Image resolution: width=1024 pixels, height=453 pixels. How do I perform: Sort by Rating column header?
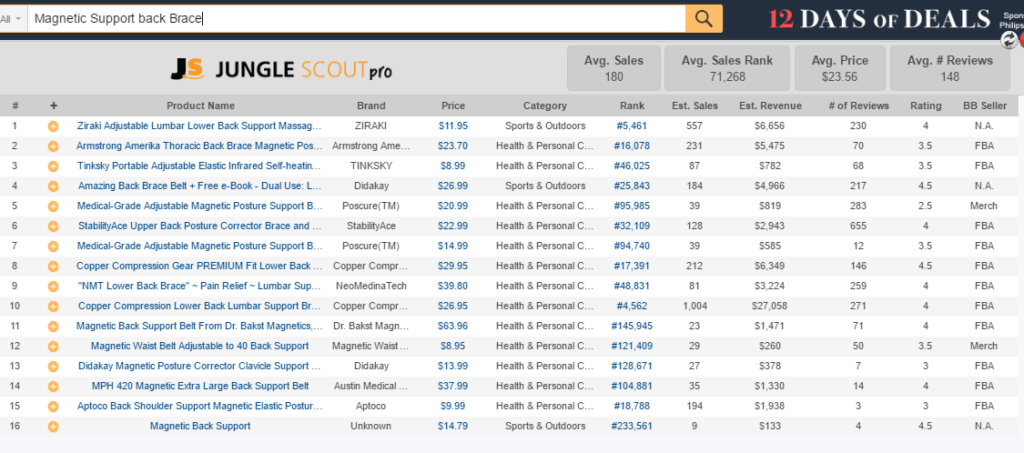(925, 106)
